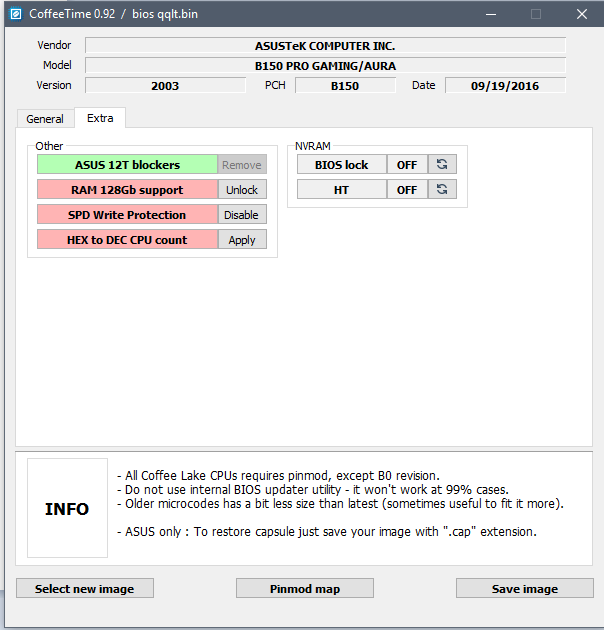This screenshot has width=604, height=630.
Task: Save the modified BIOS image
Action: coord(524,589)
